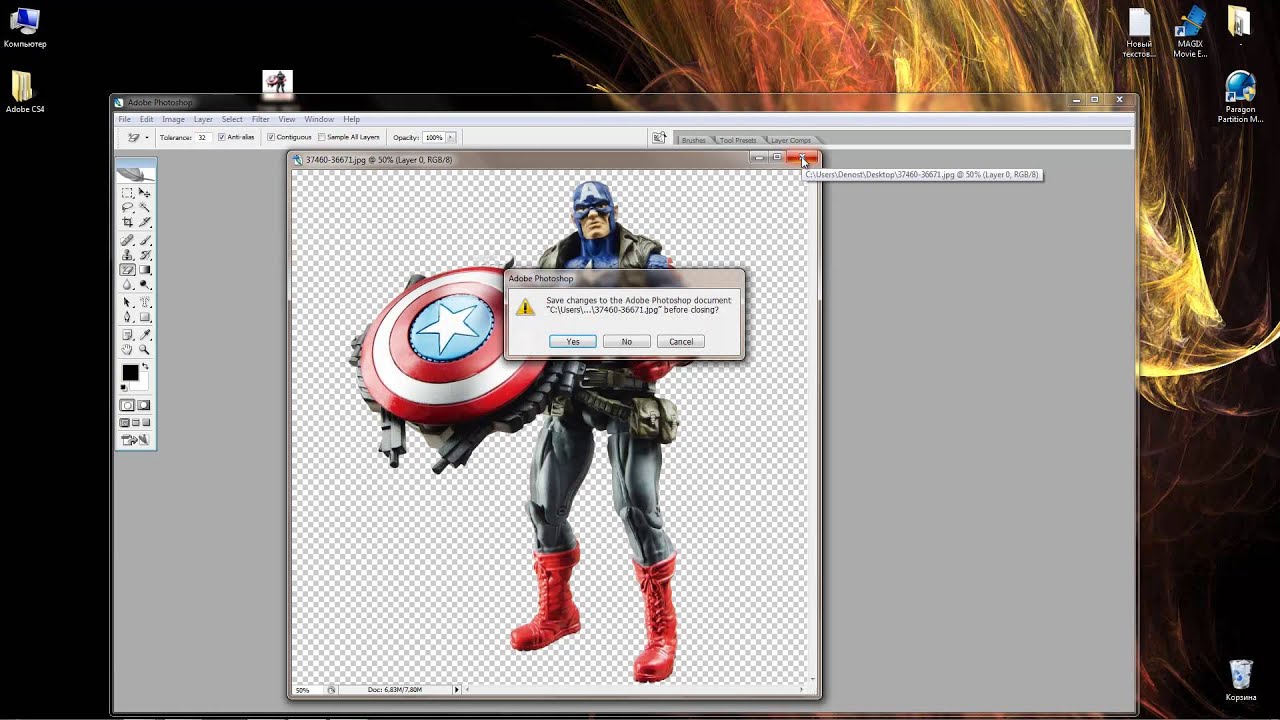Select the Shape tool
The width and height of the screenshot is (1280, 720).
point(144,317)
